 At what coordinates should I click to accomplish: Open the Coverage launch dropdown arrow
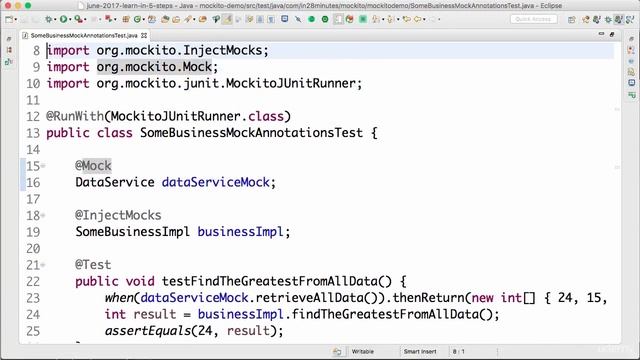click(x=85, y=19)
